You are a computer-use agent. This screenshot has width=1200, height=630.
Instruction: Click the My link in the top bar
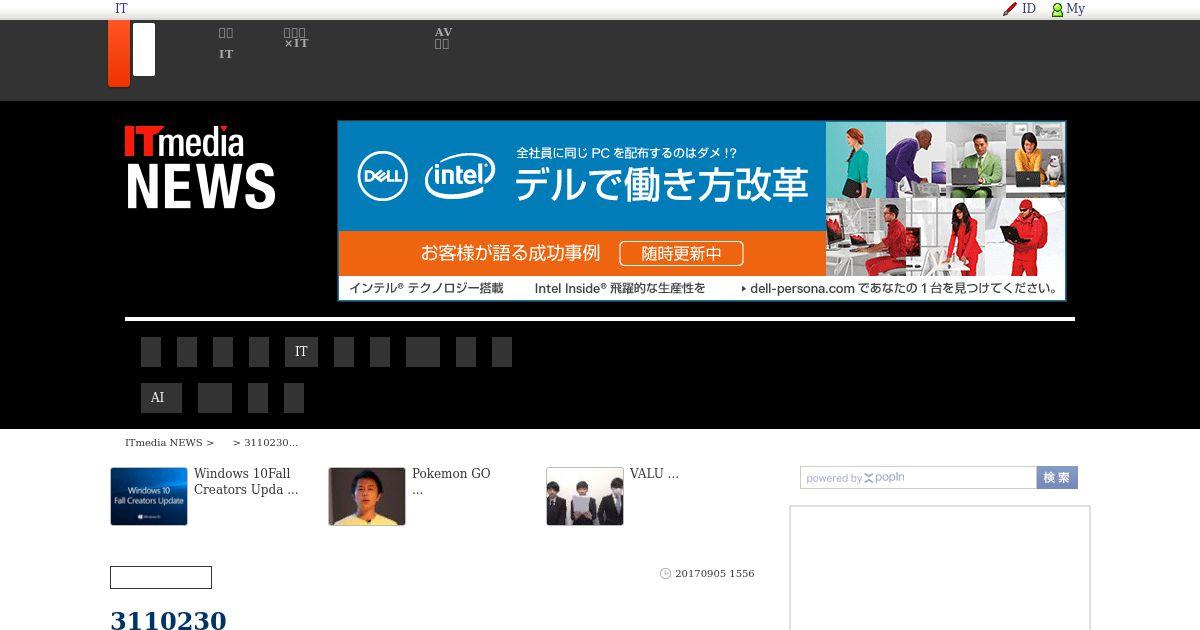point(1075,9)
